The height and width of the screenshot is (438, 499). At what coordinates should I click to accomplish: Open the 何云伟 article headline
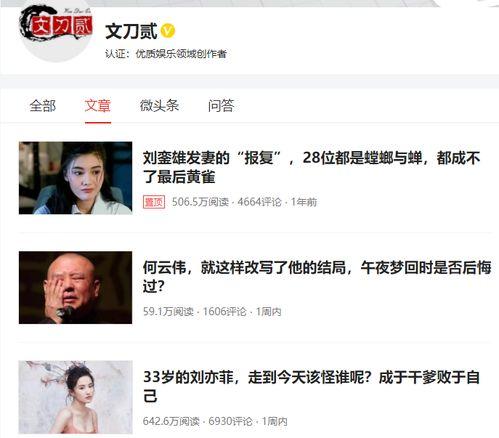tap(317, 277)
